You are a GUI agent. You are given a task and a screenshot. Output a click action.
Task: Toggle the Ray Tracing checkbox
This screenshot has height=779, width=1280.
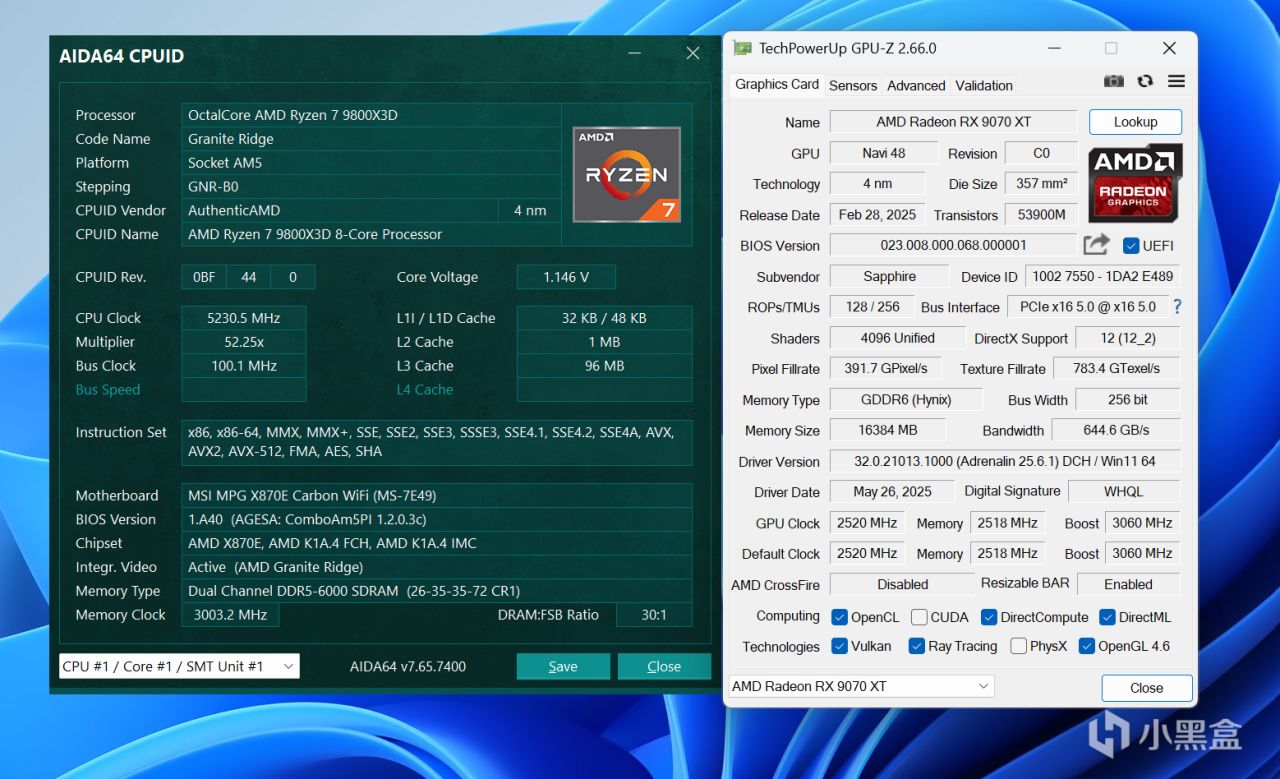tap(916, 646)
